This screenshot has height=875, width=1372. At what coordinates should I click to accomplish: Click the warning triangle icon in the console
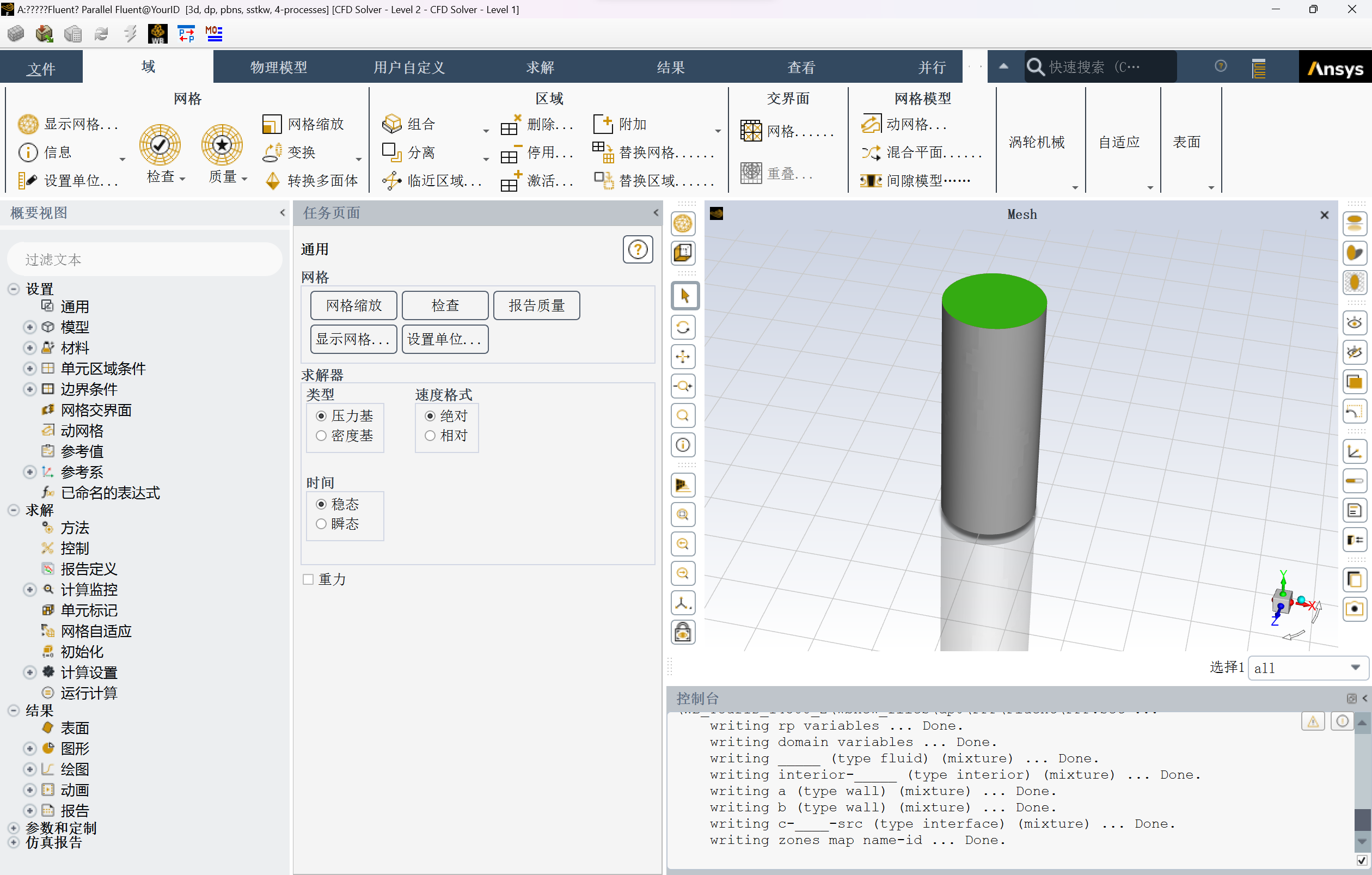(x=1313, y=722)
